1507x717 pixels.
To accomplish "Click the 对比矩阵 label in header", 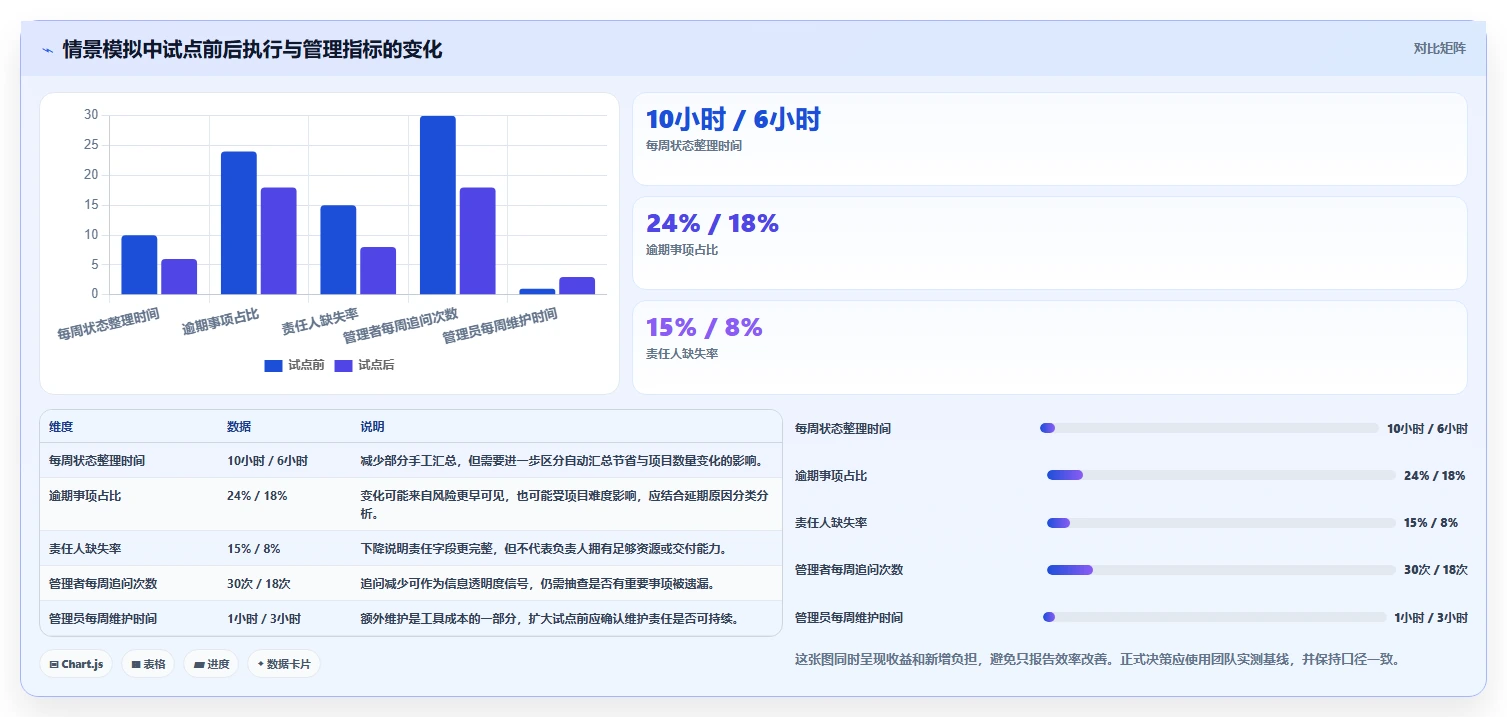I will [x=1440, y=48].
